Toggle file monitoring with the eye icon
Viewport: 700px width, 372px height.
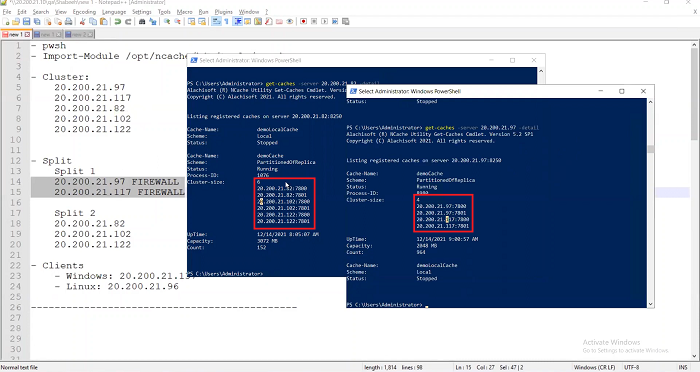[x=290, y=21]
